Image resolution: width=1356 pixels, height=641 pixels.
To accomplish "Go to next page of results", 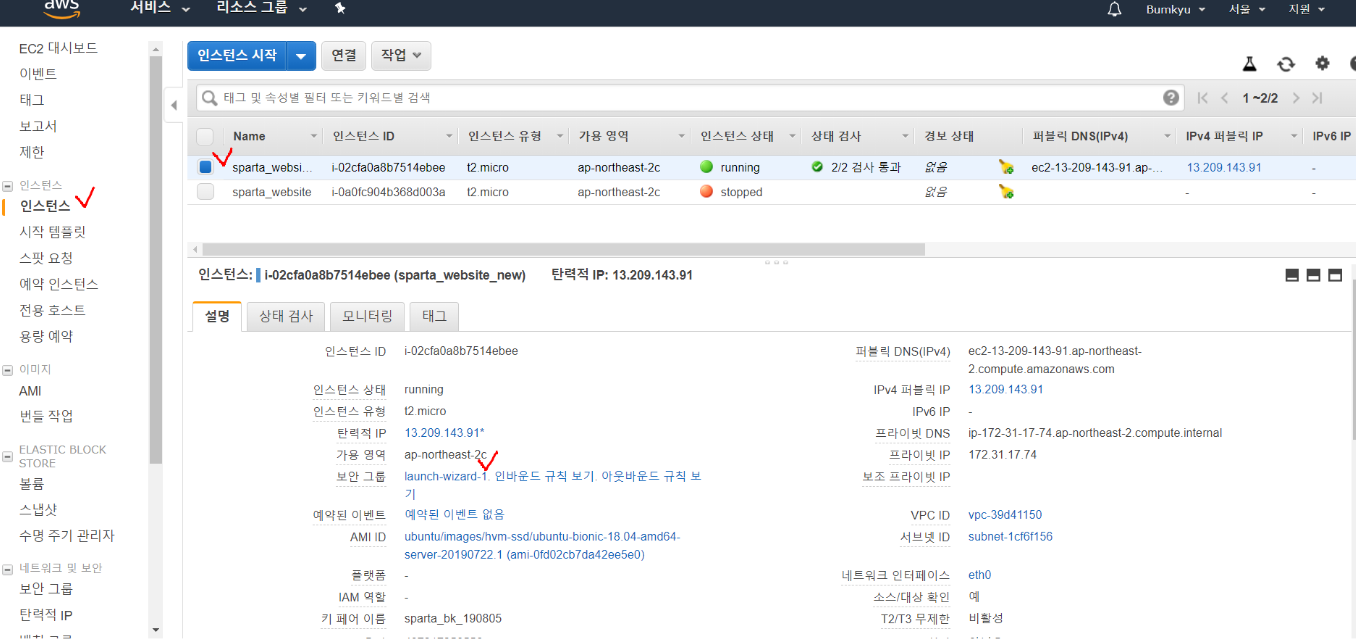I will pos(1296,98).
